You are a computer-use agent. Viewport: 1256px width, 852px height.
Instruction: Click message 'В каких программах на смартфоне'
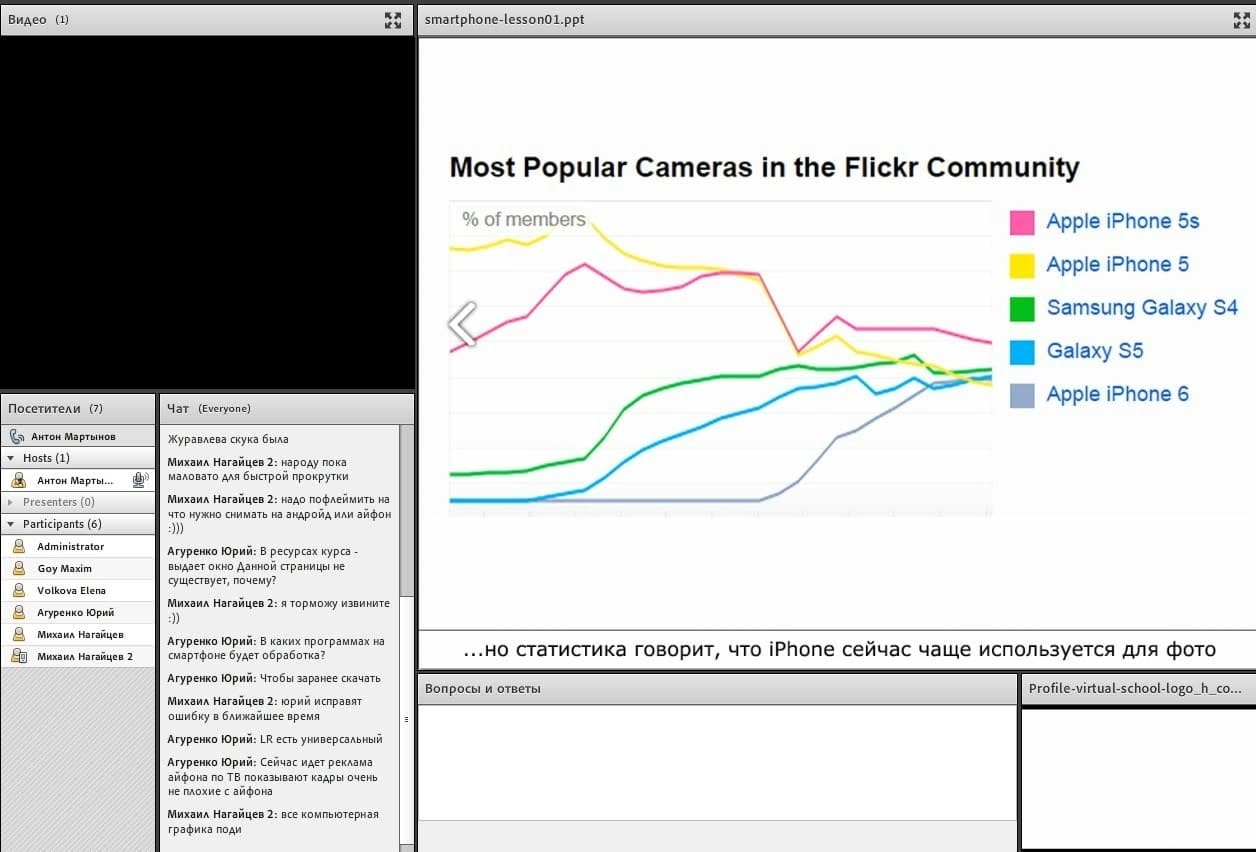276,648
